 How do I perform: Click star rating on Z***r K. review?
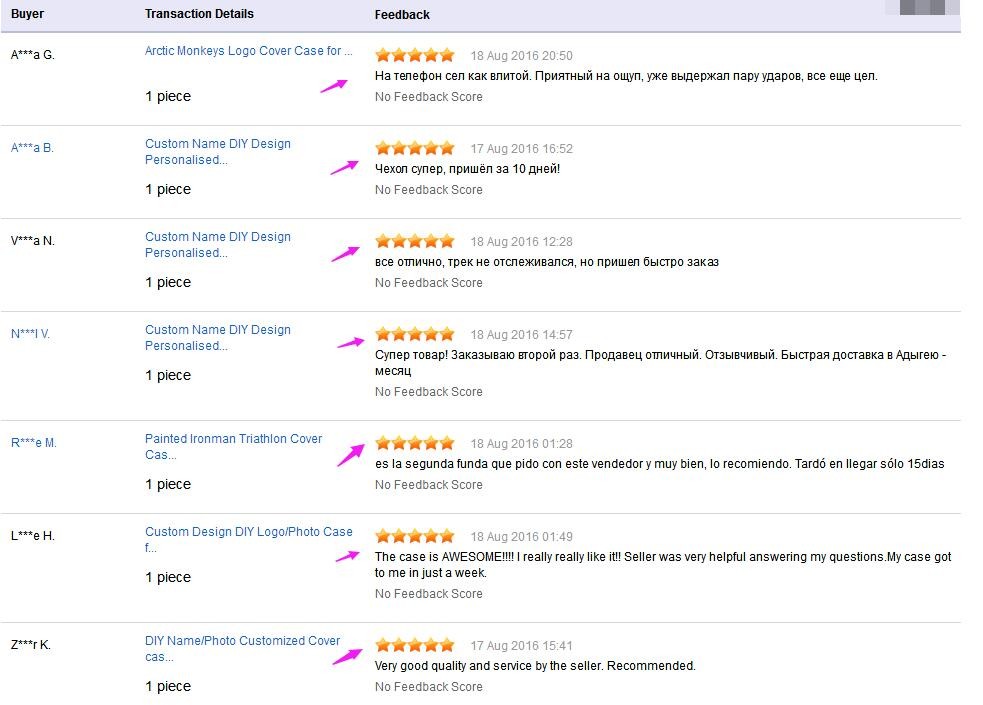pyautogui.click(x=414, y=645)
